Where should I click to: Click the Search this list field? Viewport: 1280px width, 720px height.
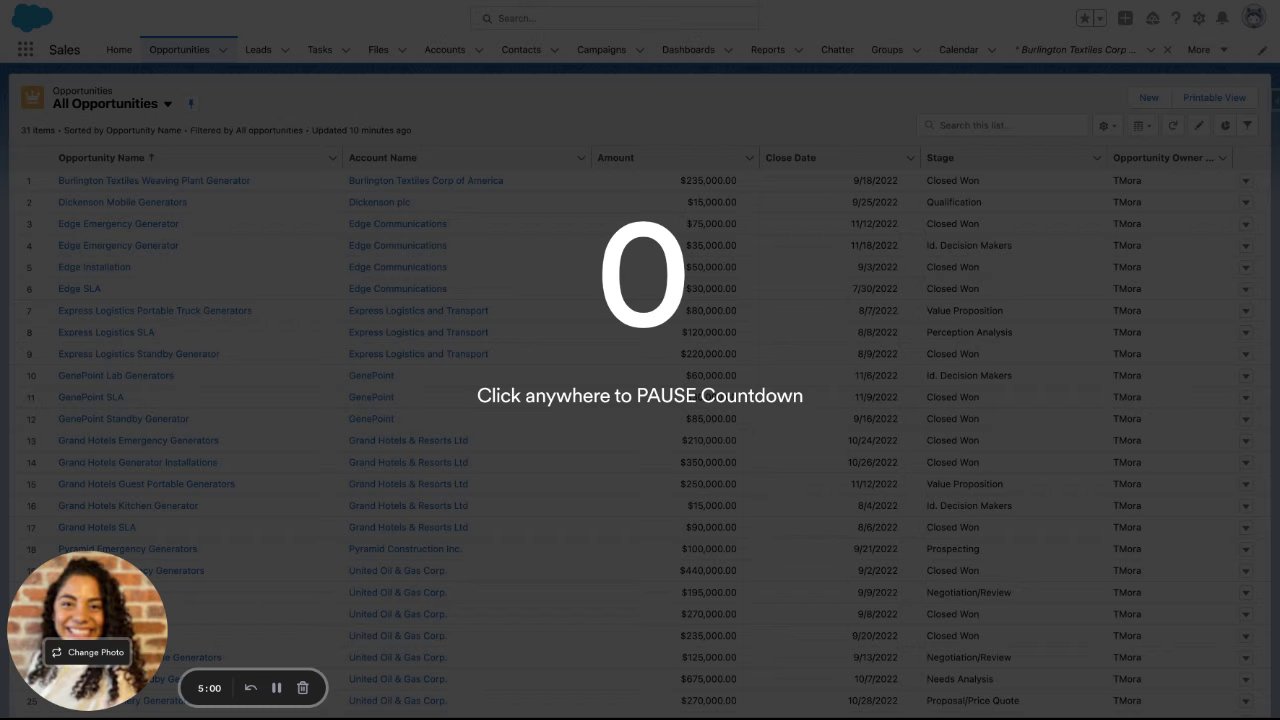1003,126
